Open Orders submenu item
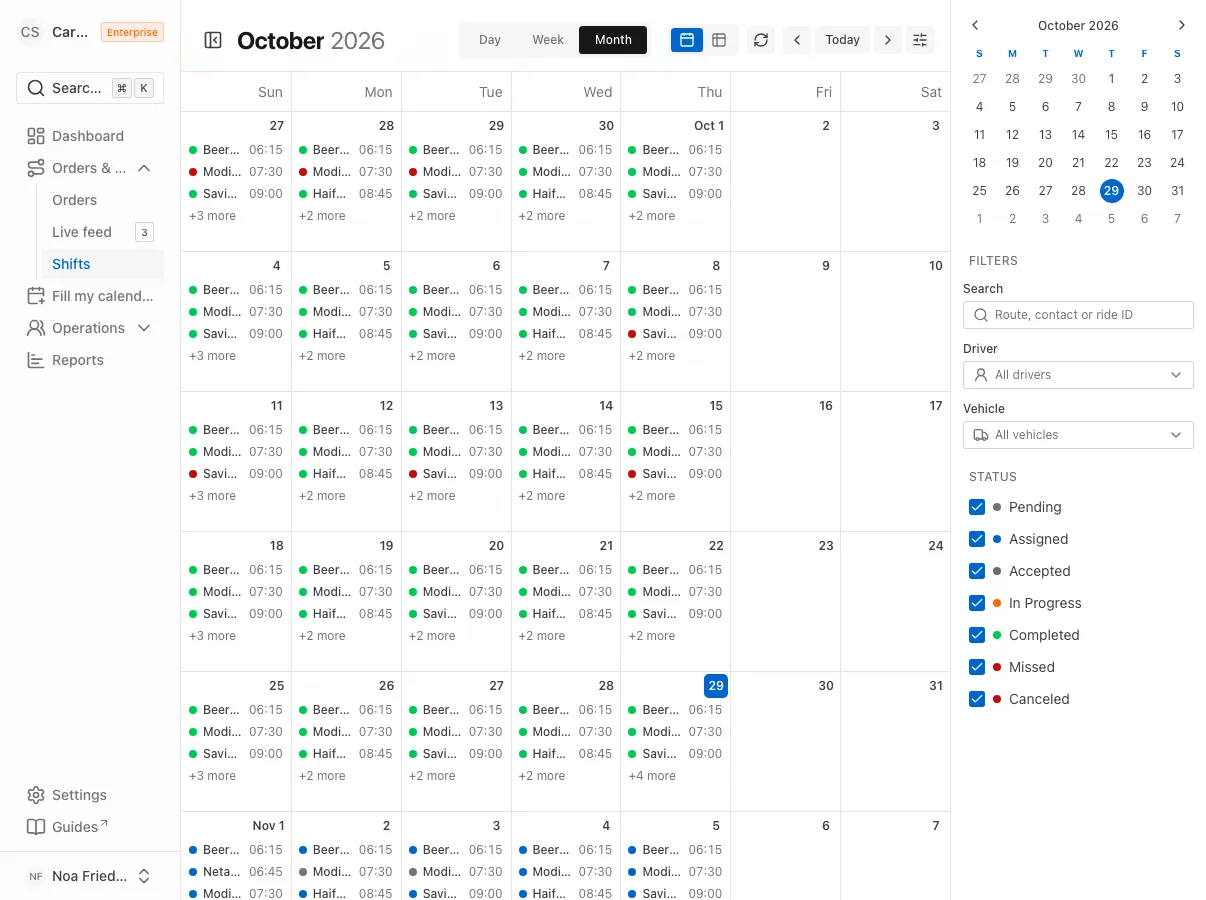1206x900 pixels. click(x=103, y=200)
